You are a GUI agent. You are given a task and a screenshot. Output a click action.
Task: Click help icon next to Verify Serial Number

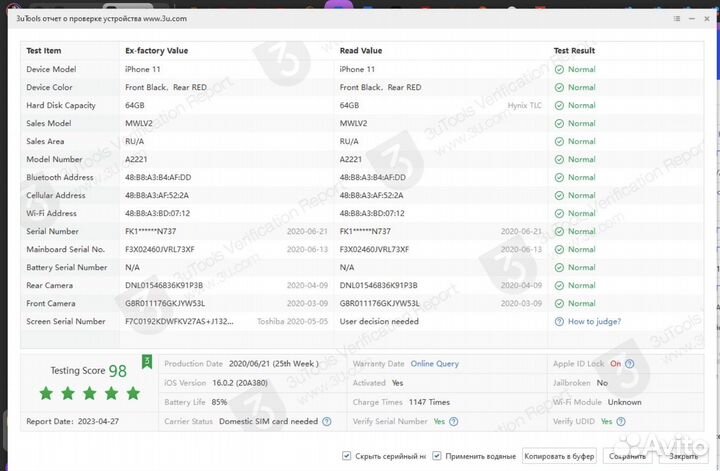(x=454, y=421)
